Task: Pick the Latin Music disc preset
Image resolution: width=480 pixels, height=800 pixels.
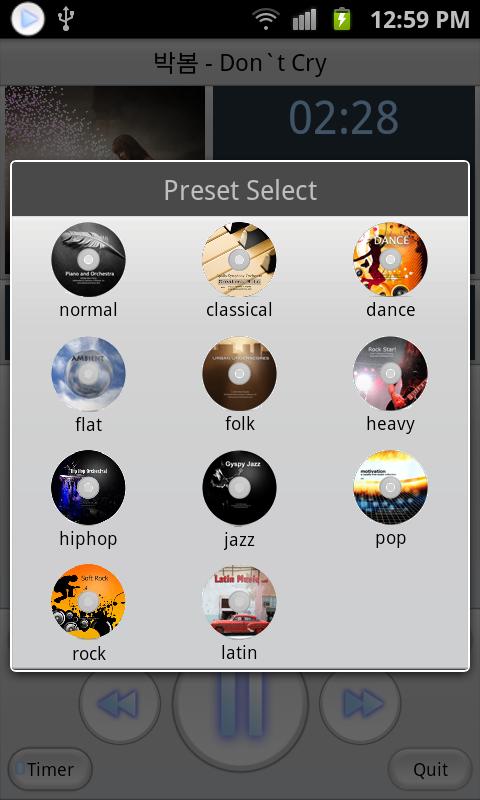Action: point(239,602)
